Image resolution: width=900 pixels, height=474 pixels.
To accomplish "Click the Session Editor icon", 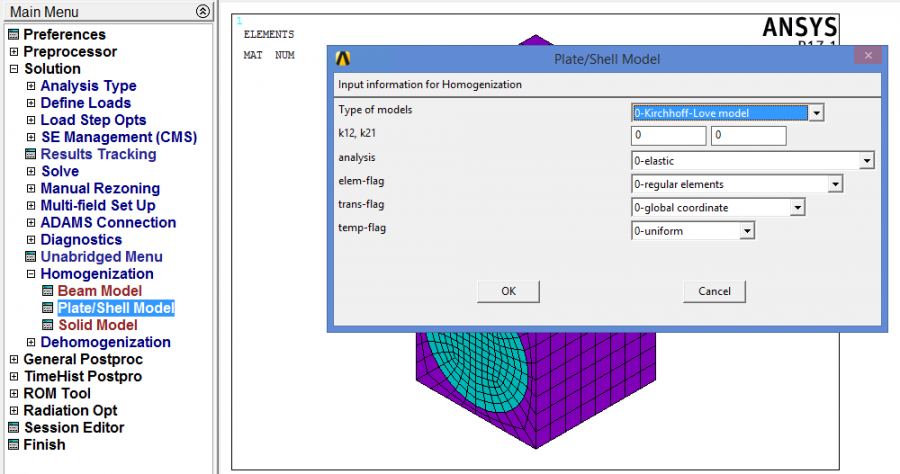I will (x=14, y=428).
